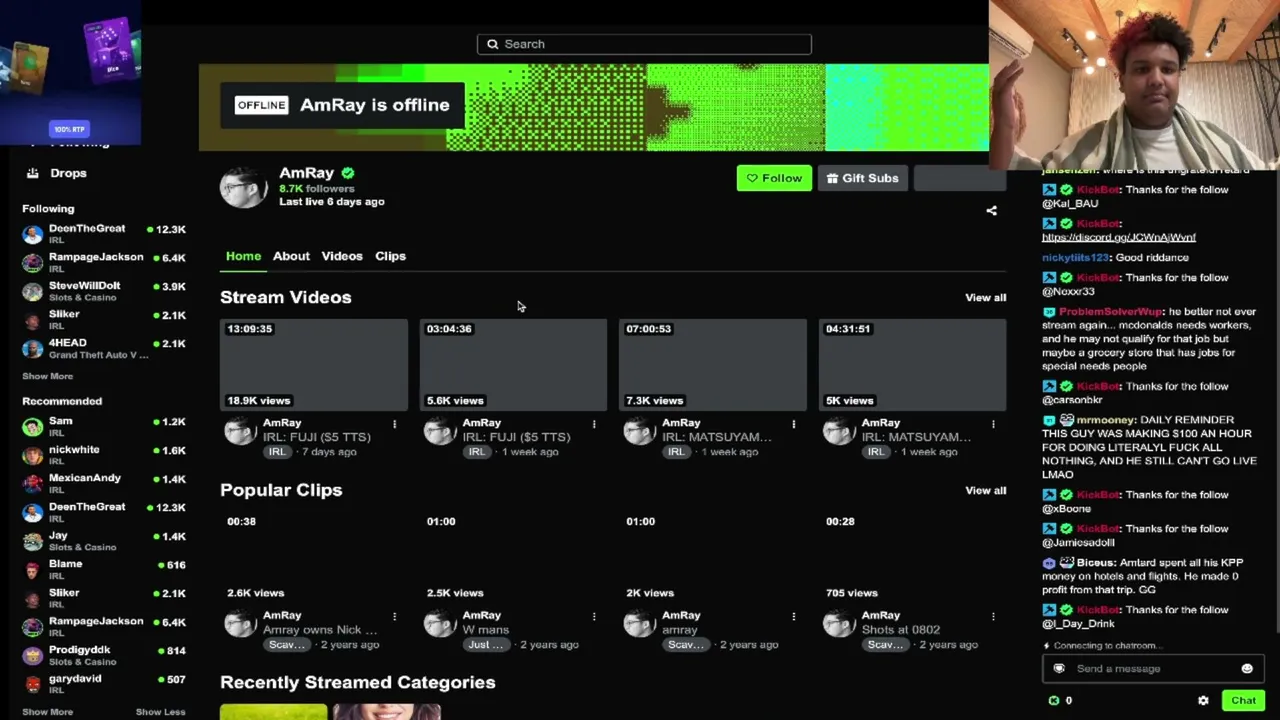Click IRL category tag under 13:09:35 video
This screenshot has width=1280, height=720.
point(277,452)
